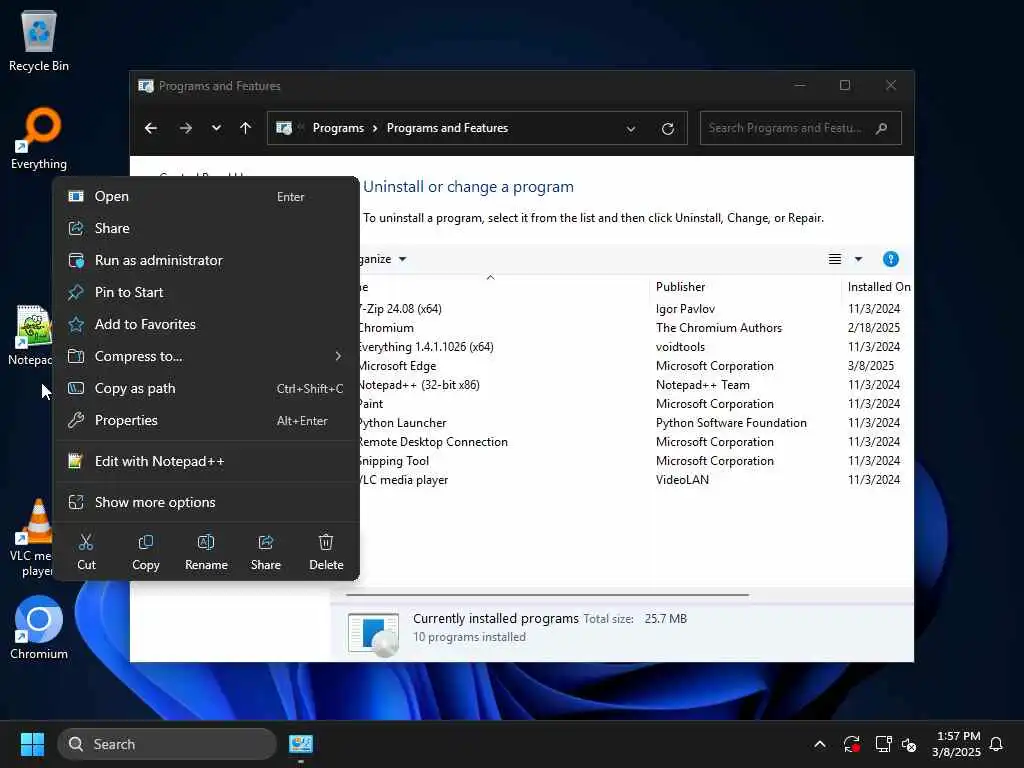Choose Share entry in context menu
This screenshot has width=1024, height=768.
(x=205, y=229)
